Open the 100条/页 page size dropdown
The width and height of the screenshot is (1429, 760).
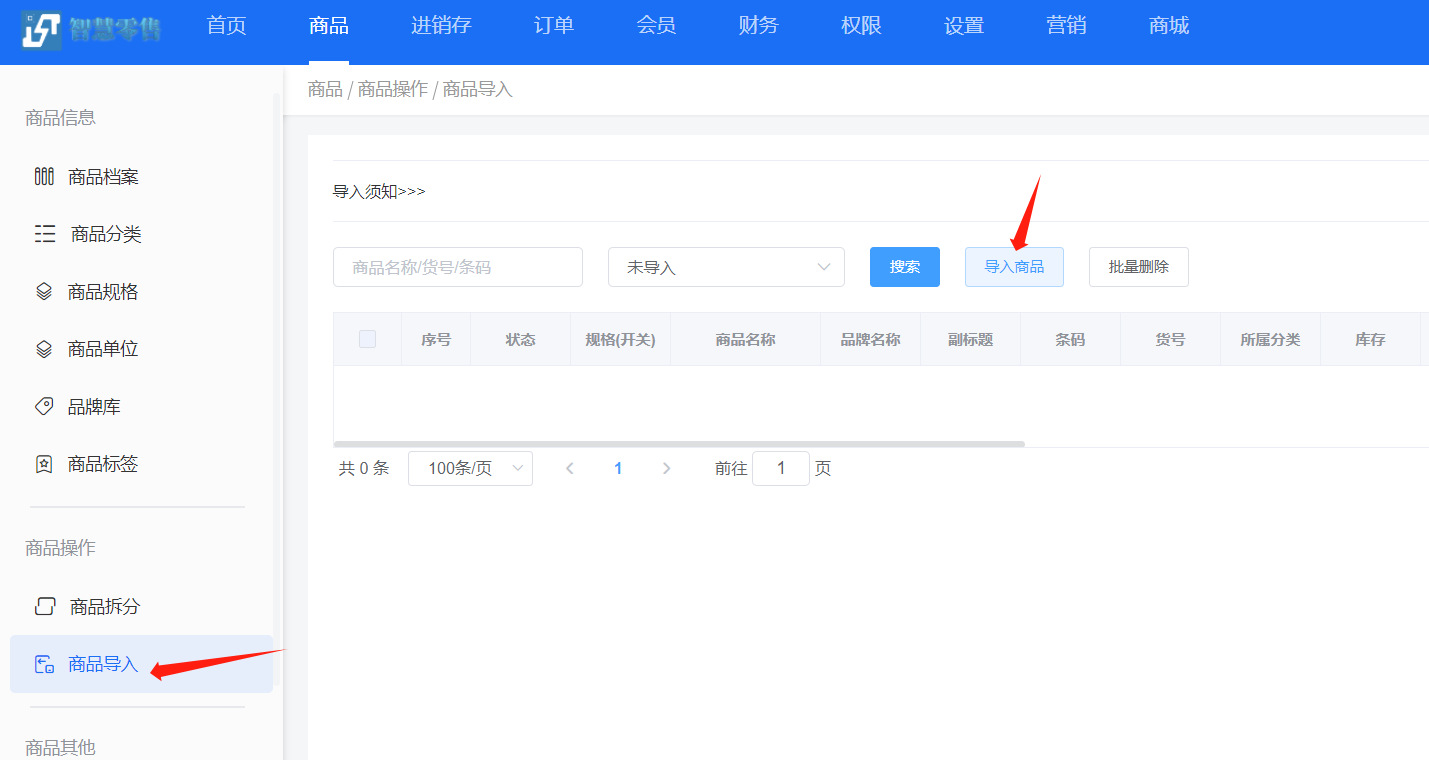coord(470,468)
